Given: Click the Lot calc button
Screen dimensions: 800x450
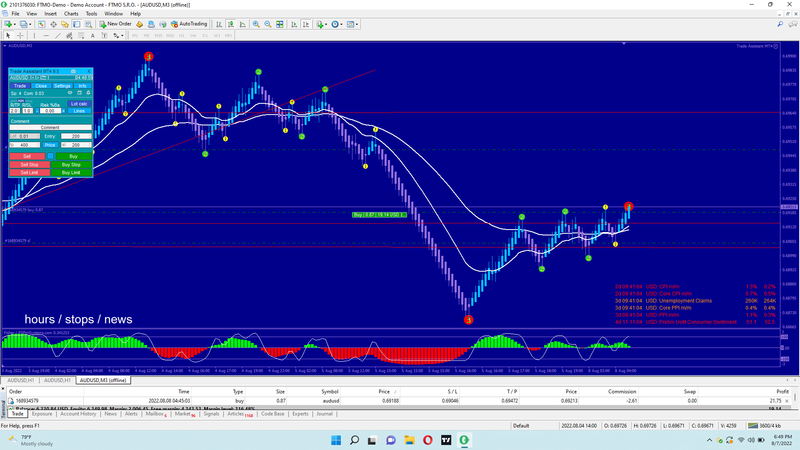Looking at the screenshot, I should pyautogui.click(x=79, y=104).
